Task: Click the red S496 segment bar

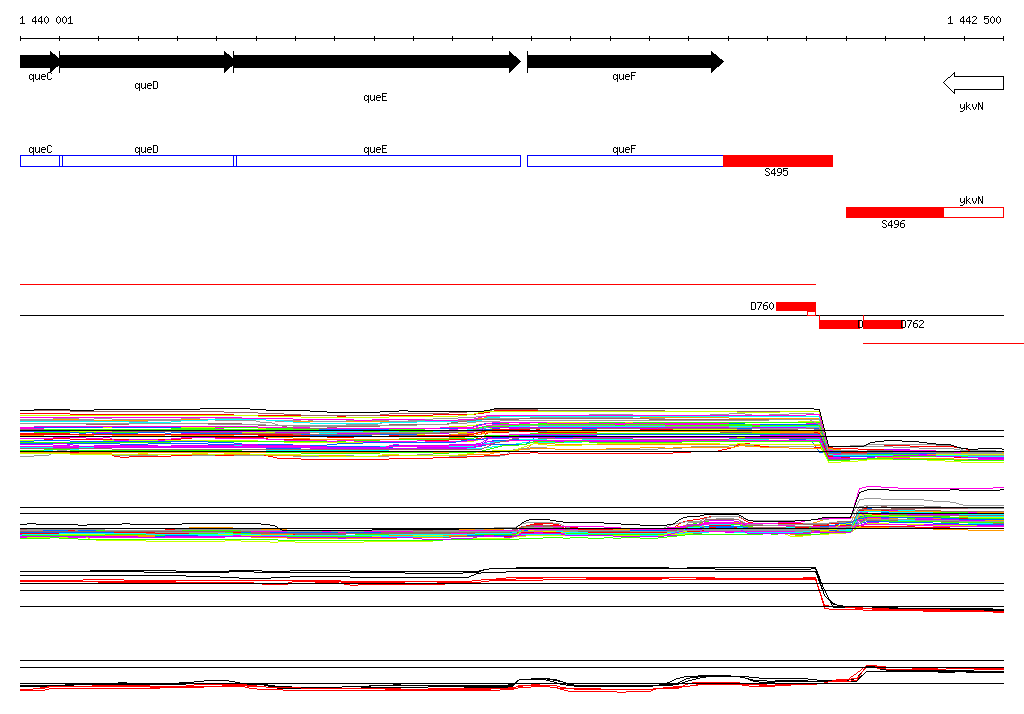Action: pyautogui.click(x=895, y=212)
